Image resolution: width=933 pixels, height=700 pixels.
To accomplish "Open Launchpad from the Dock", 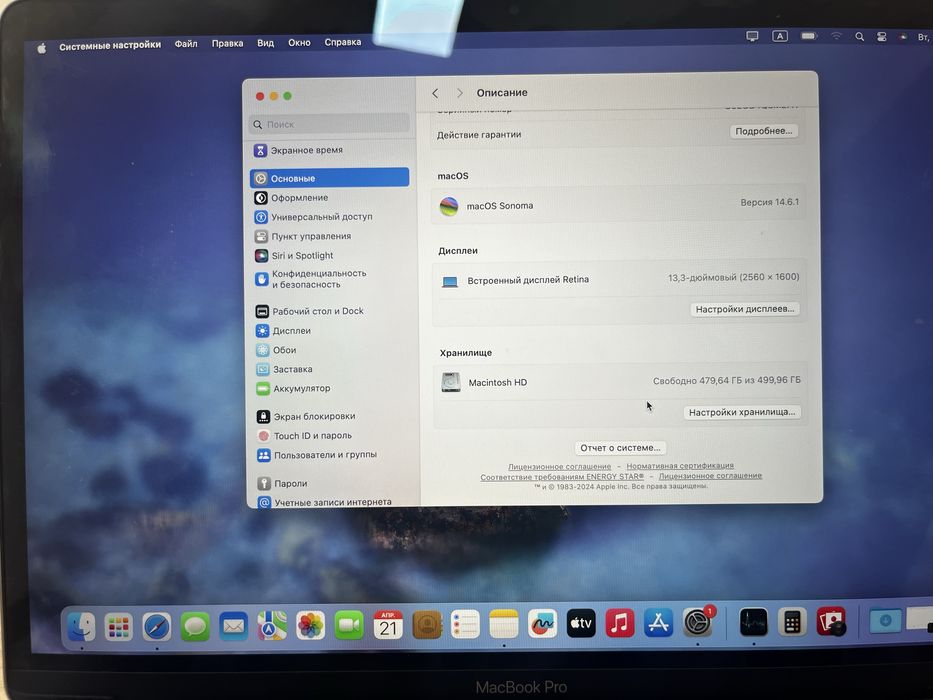I will [118, 627].
